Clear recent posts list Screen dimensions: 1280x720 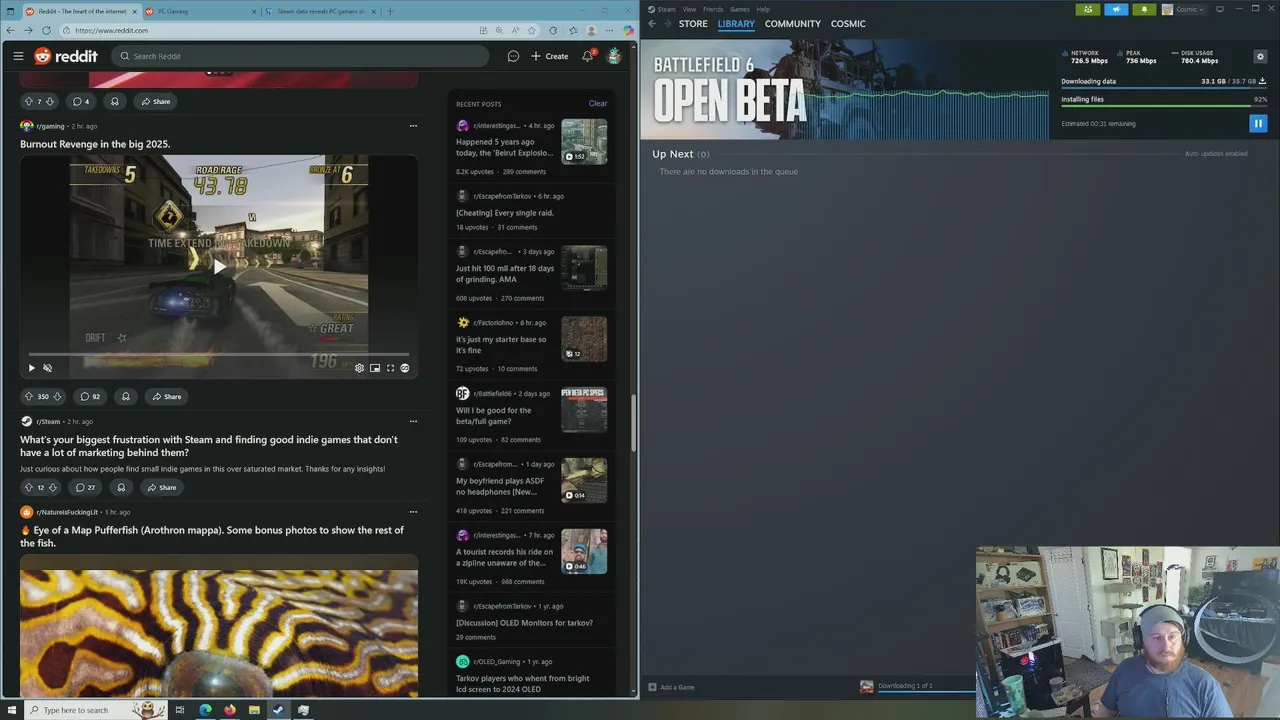[x=597, y=103]
